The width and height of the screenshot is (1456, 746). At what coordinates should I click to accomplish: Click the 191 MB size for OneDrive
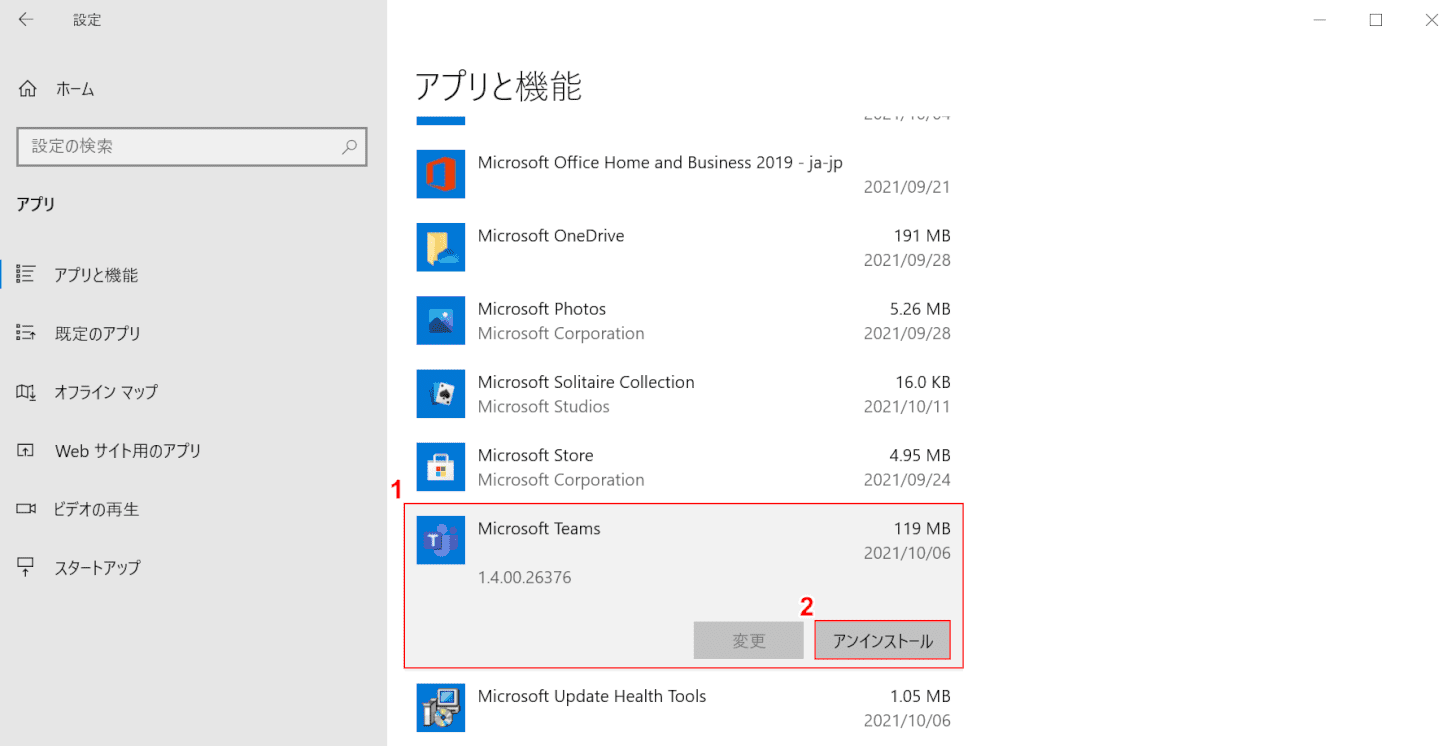(922, 236)
